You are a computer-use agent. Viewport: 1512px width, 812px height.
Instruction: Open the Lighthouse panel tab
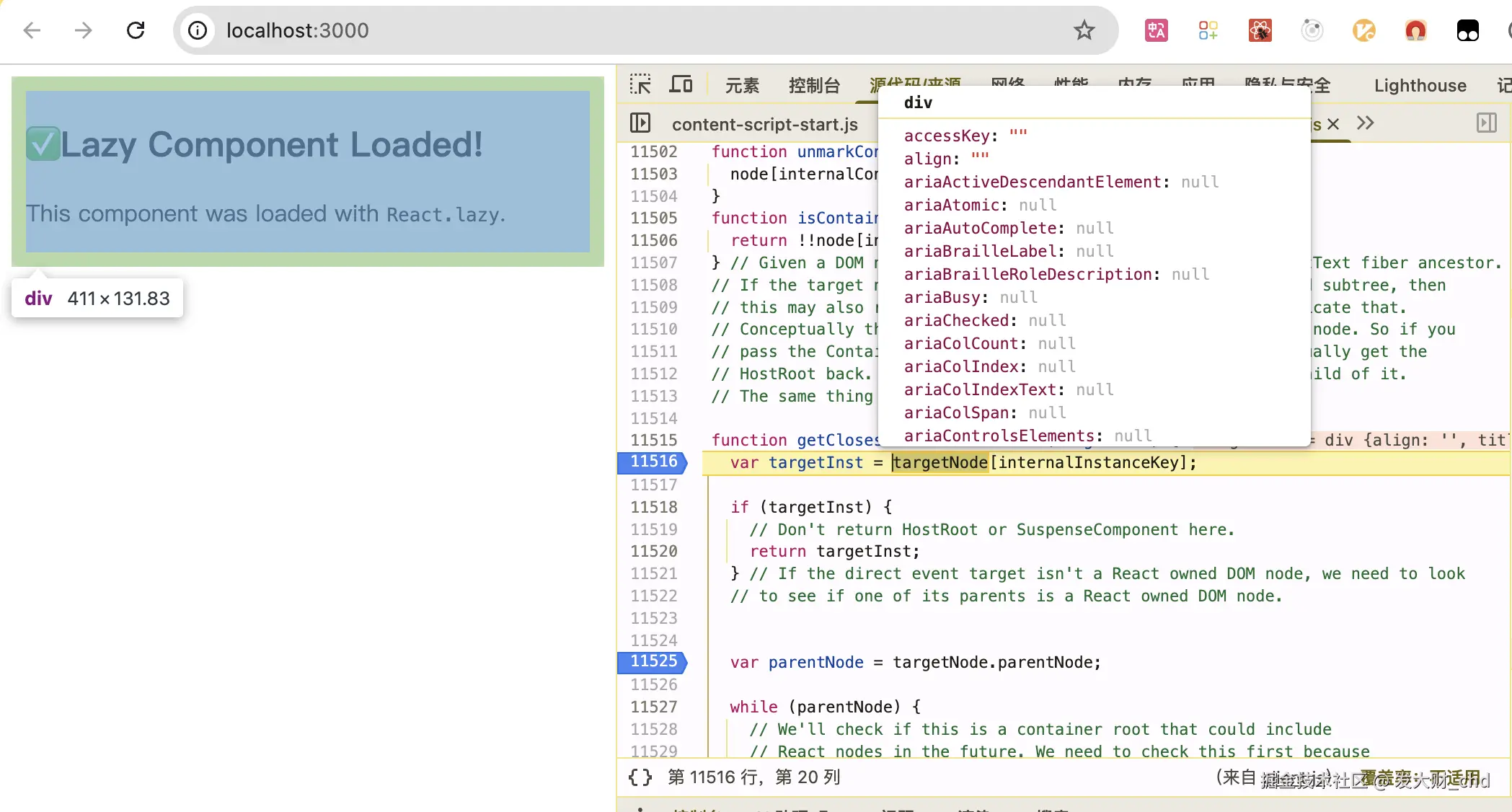coord(1420,86)
